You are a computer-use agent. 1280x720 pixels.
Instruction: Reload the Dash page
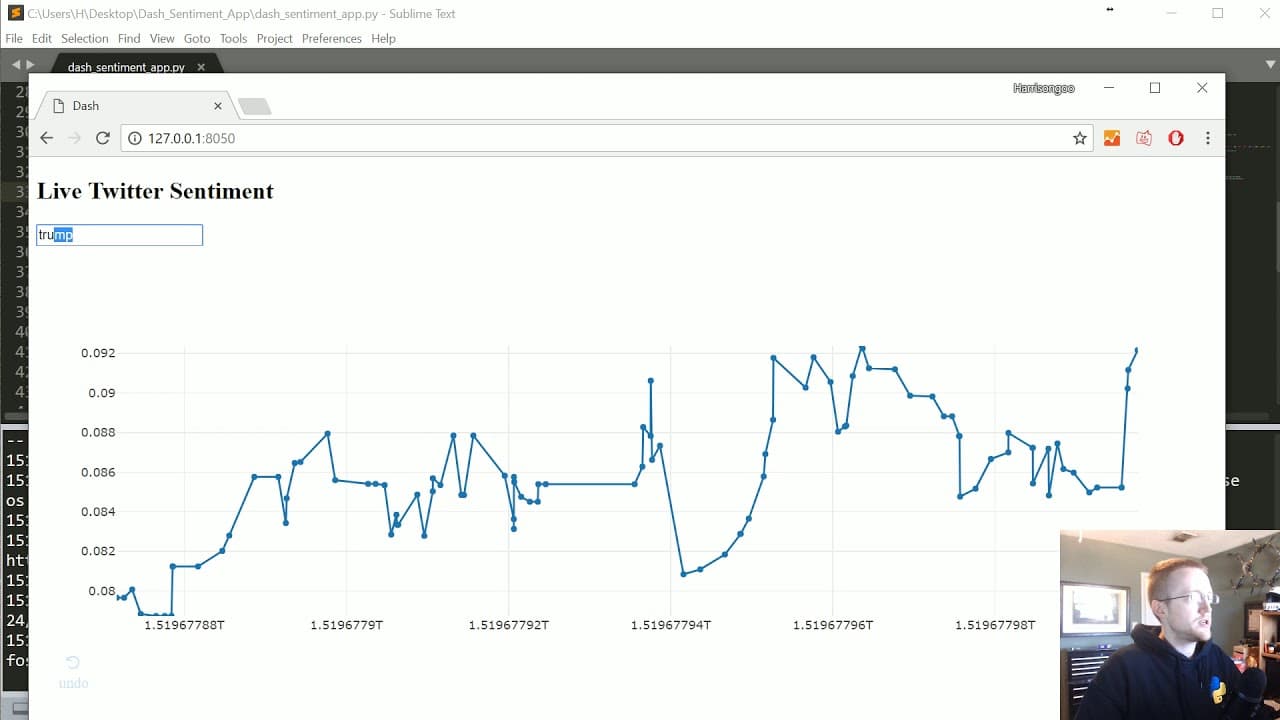tap(102, 138)
